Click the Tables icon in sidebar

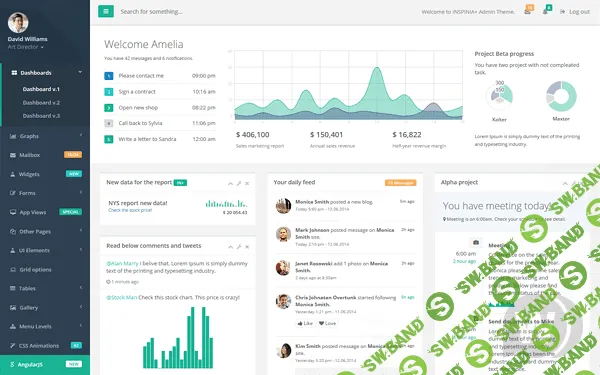coord(13,288)
